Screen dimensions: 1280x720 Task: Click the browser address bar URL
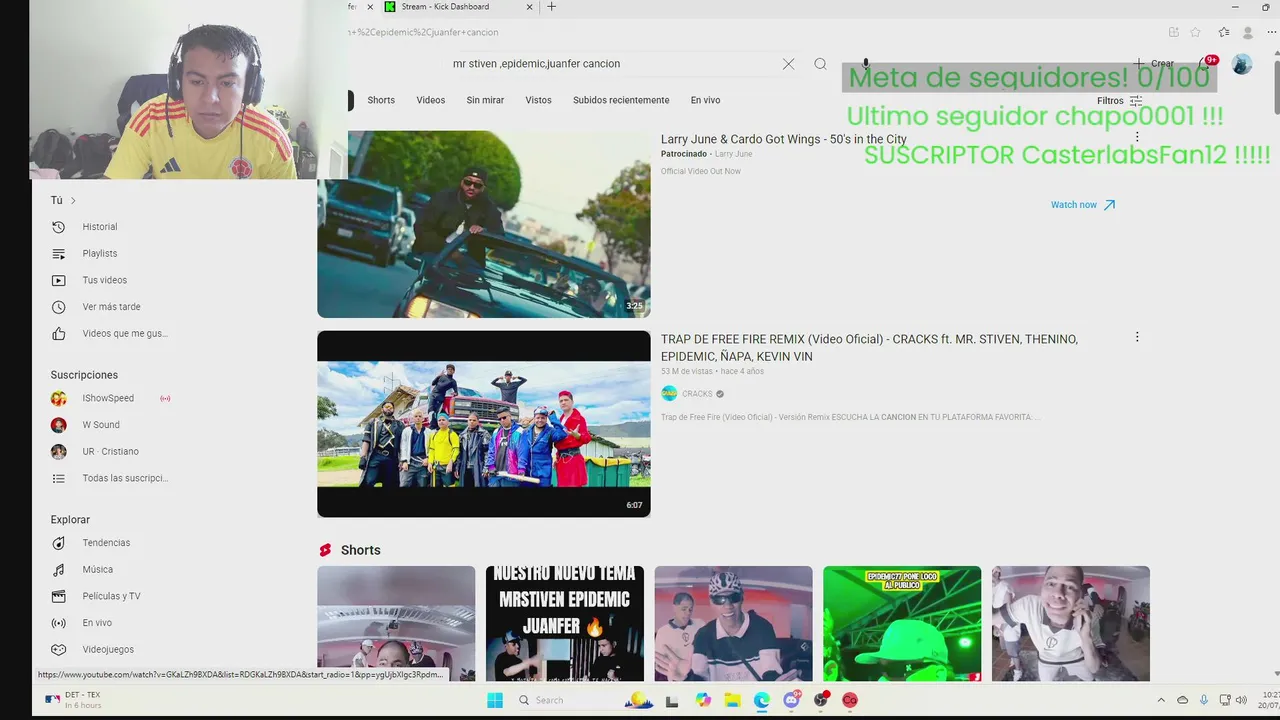[x=423, y=32]
